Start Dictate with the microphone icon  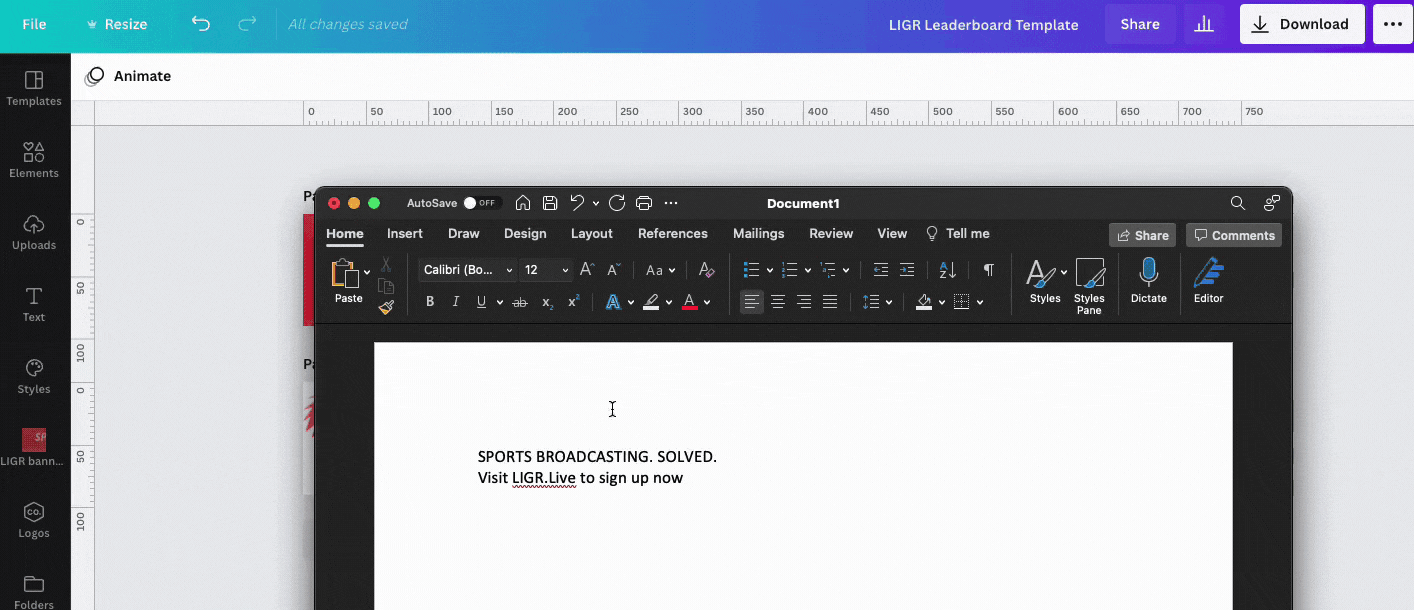click(1149, 281)
